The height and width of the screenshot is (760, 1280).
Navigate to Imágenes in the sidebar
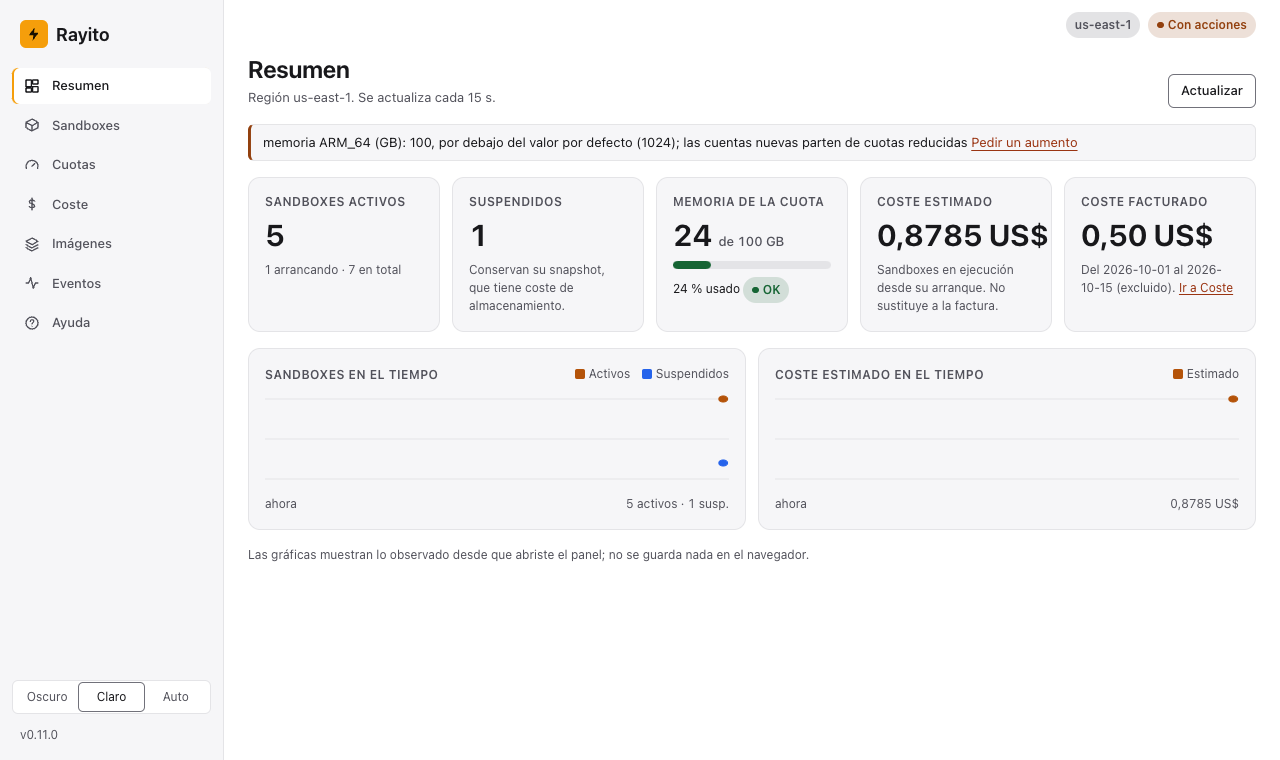[112, 244]
